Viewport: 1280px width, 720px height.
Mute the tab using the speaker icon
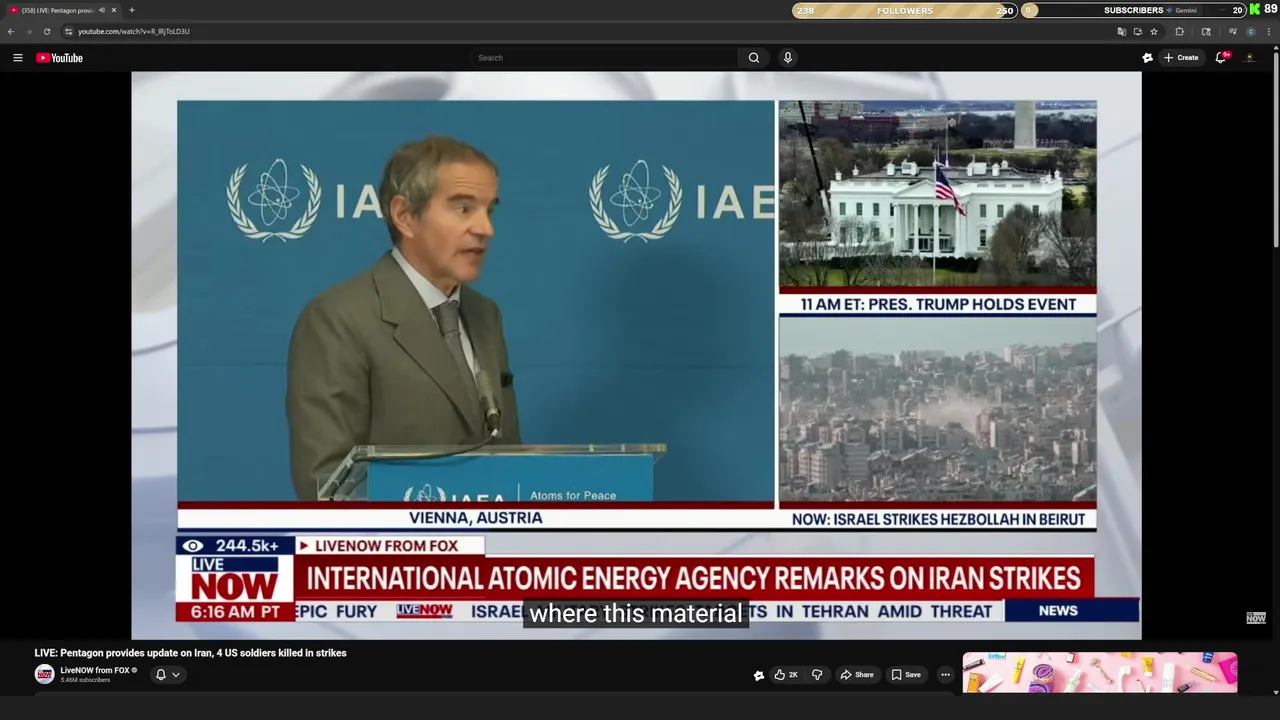102,10
